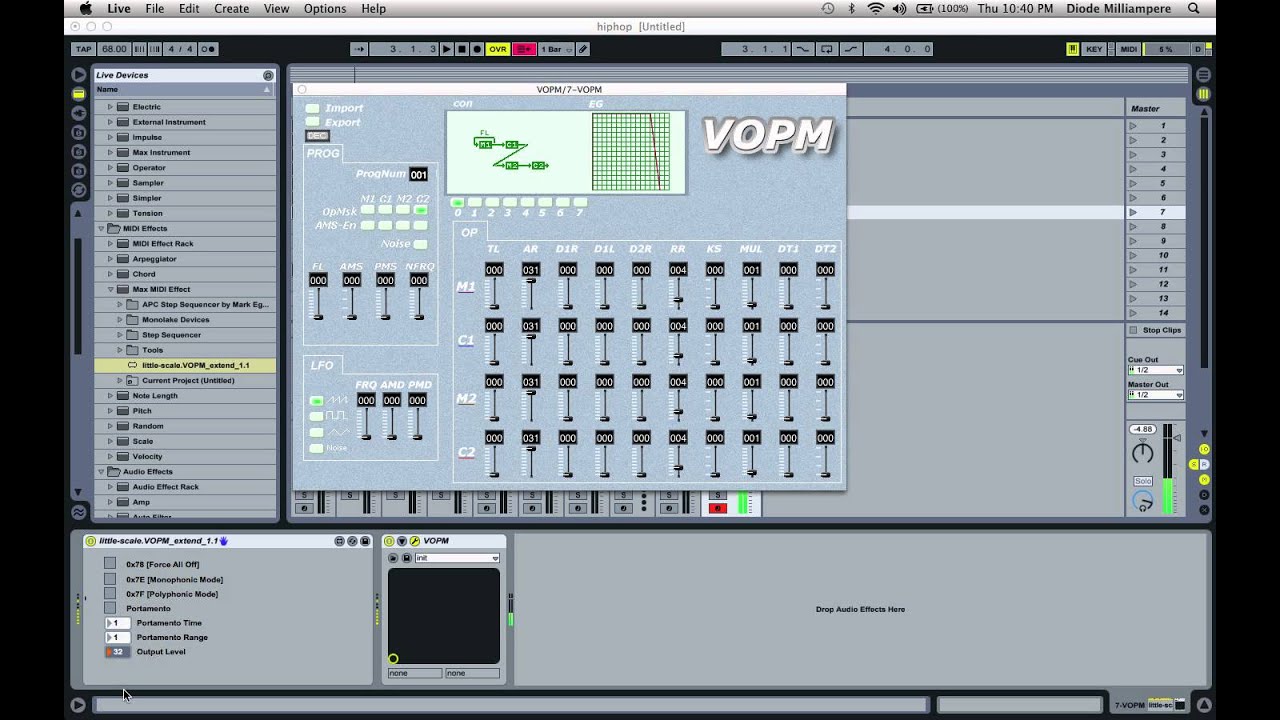Open the Create menu

point(231,9)
